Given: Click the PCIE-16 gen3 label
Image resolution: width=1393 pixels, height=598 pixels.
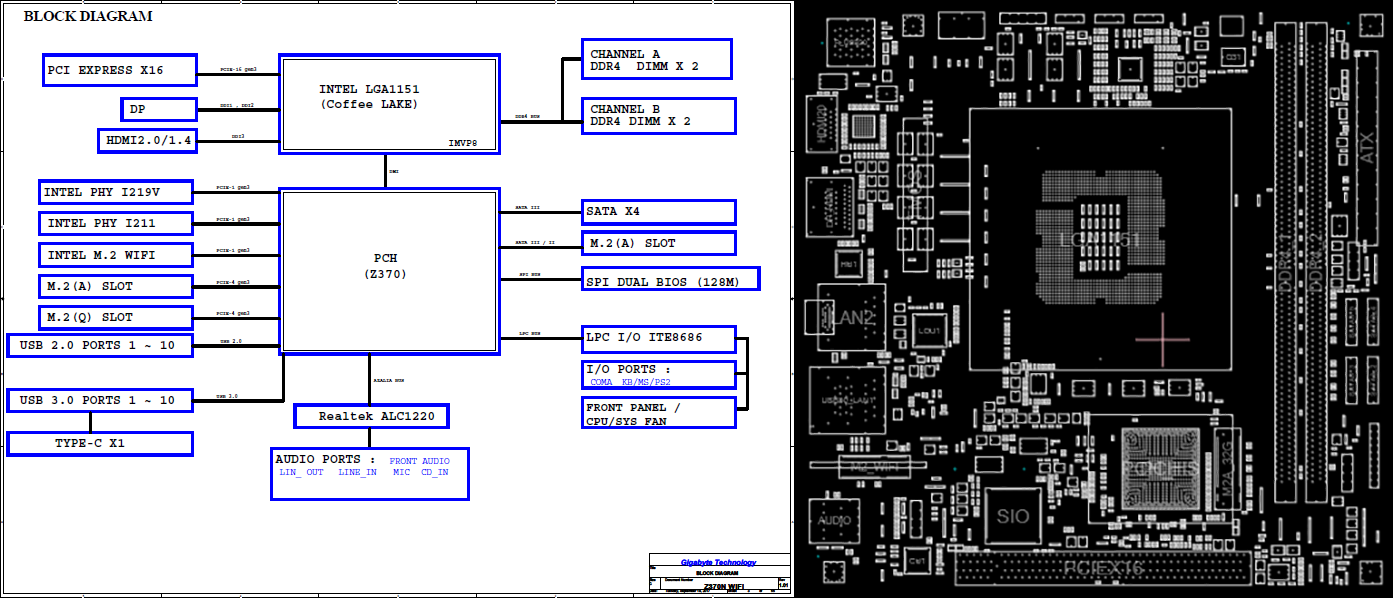Looking at the screenshot, I should tap(238, 70).
